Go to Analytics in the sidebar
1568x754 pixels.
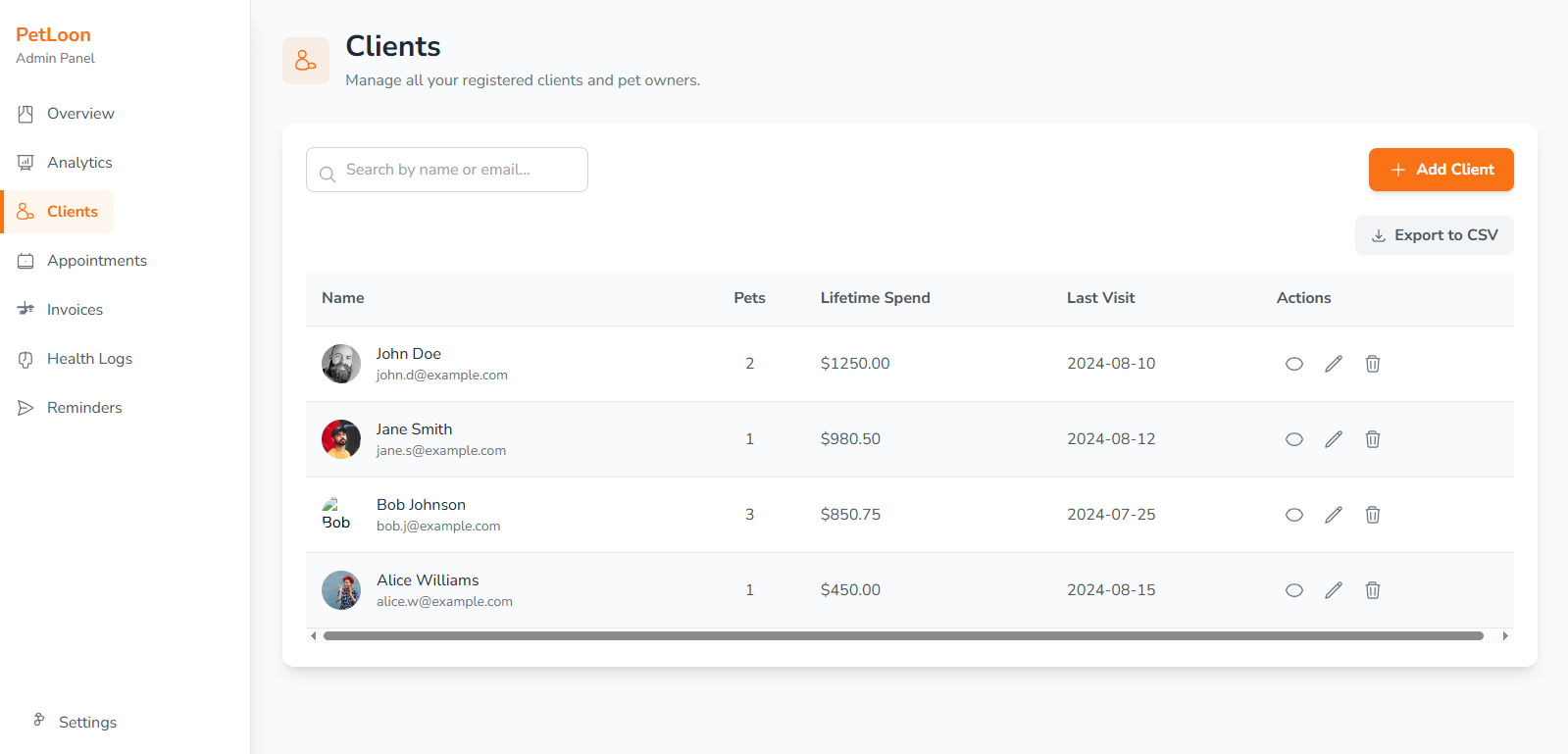79,163
